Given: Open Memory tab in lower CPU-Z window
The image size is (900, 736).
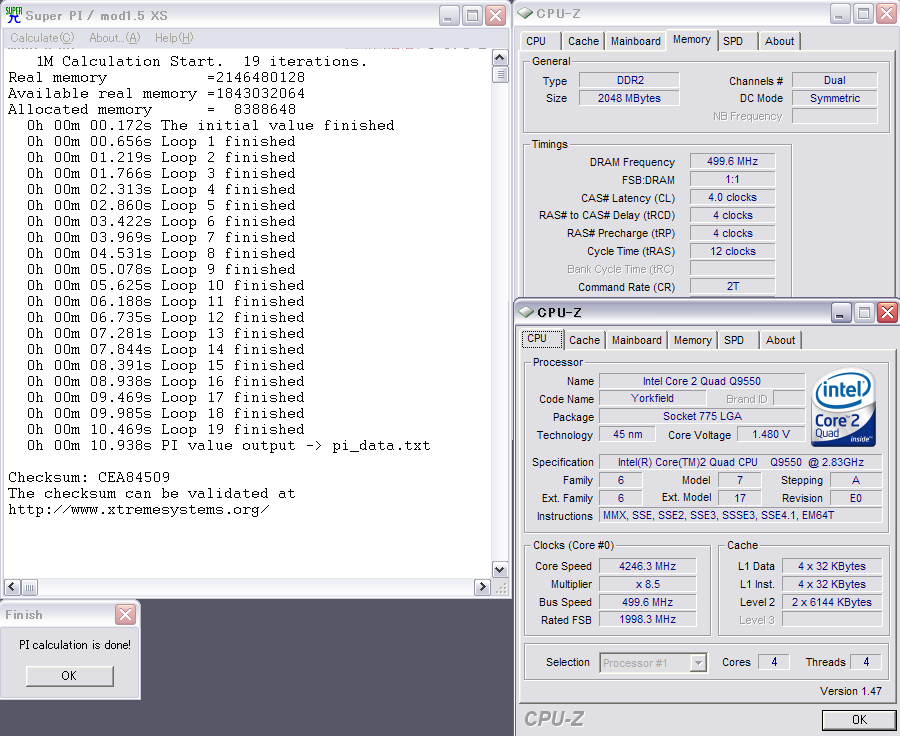Looking at the screenshot, I should [x=693, y=340].
